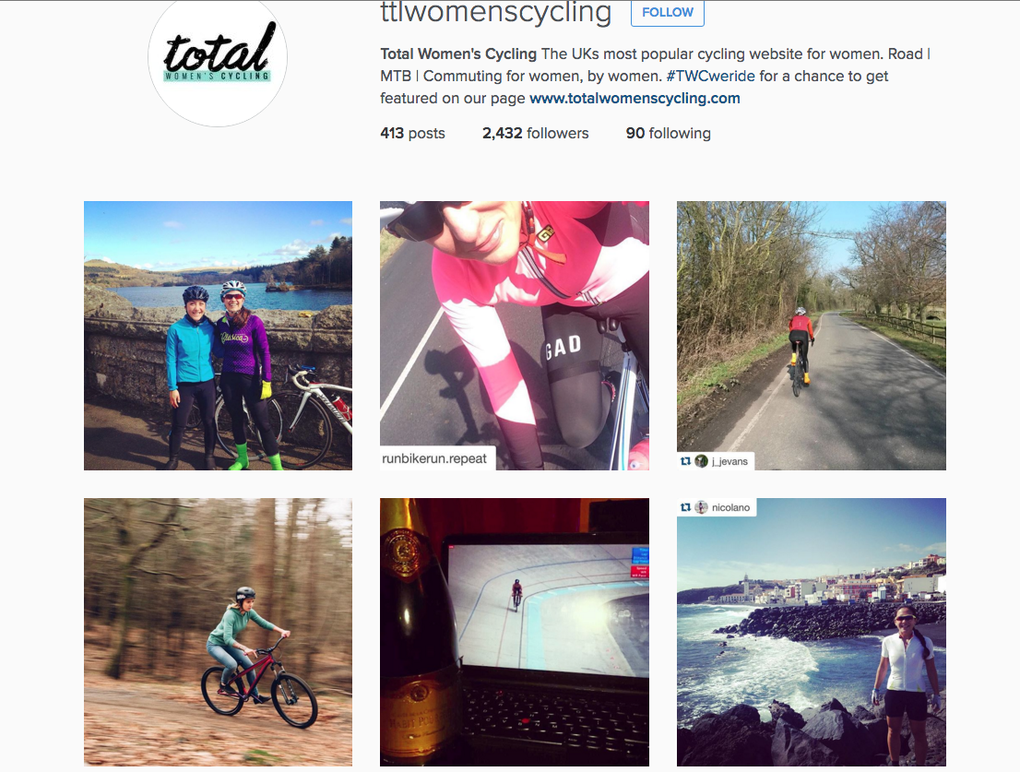Open the seaside cyclist photo
1020x772 pixels.
point(811,632)
